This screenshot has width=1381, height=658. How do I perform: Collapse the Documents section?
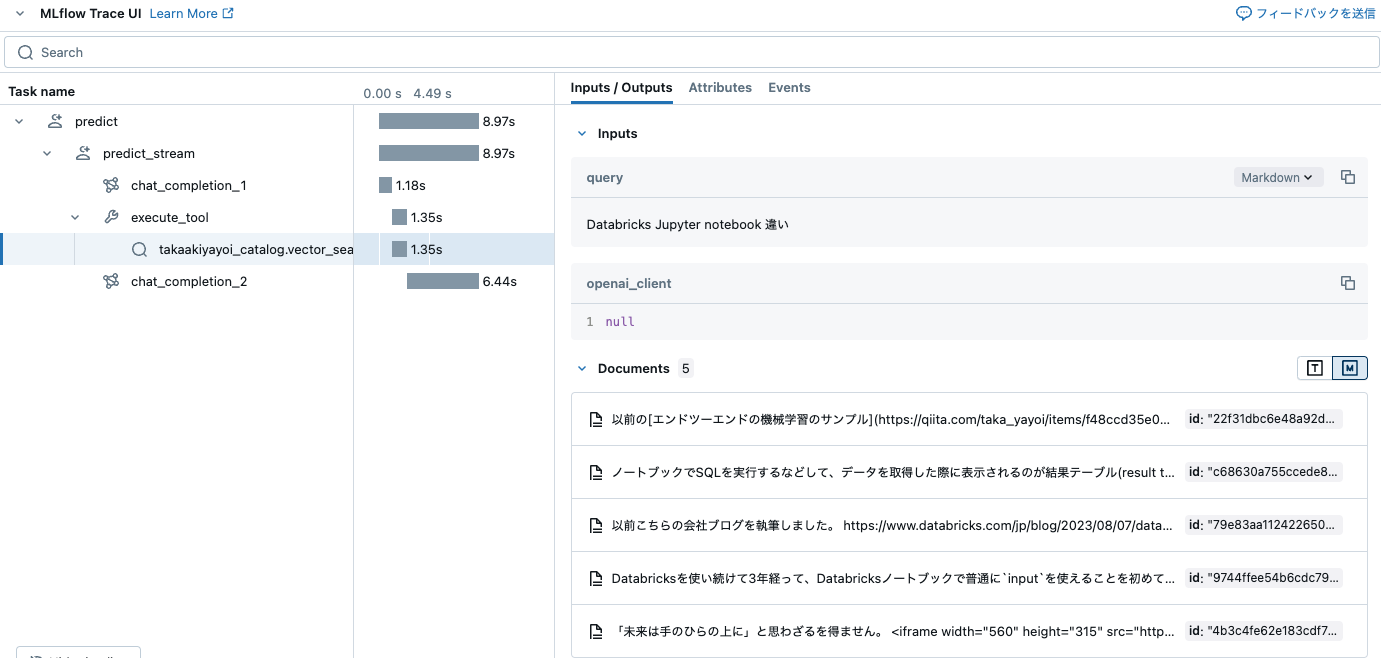tap(582, 368)
